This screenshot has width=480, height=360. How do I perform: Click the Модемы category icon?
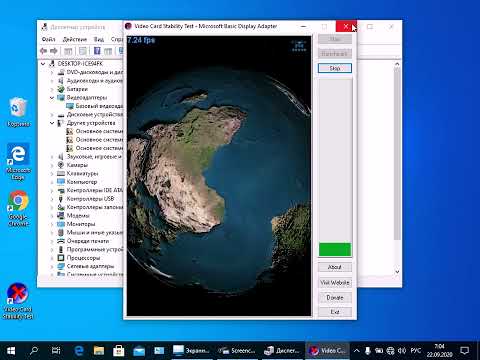[x=61, y=216]
